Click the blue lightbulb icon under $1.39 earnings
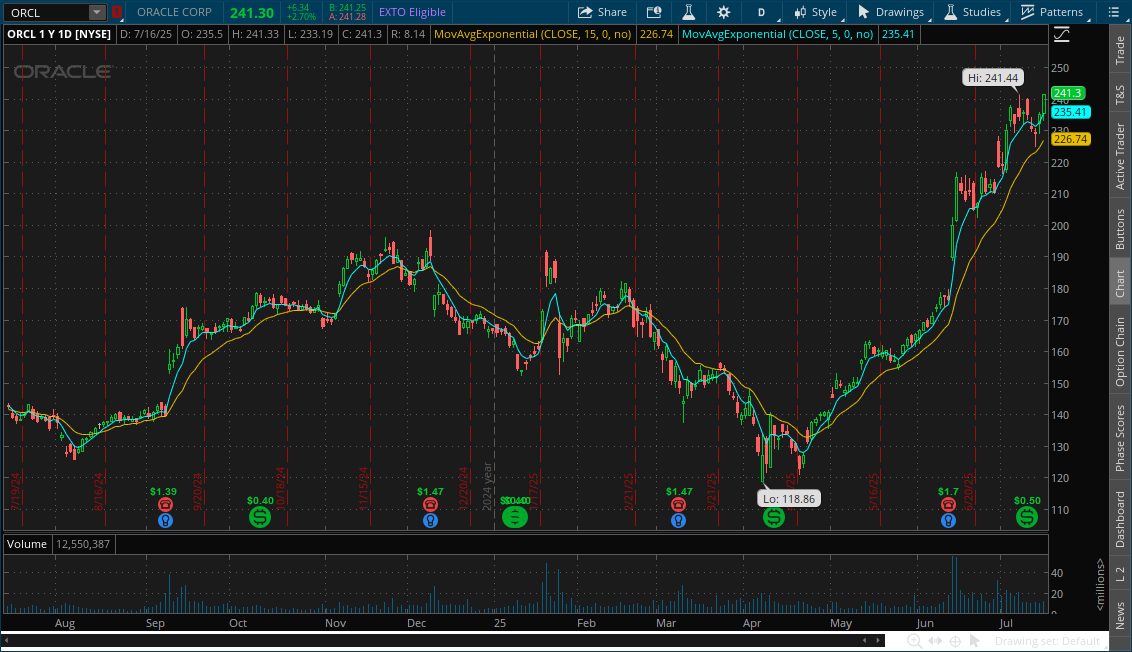This screenshot has width=1132, height=652. click(x=165, y=520)
